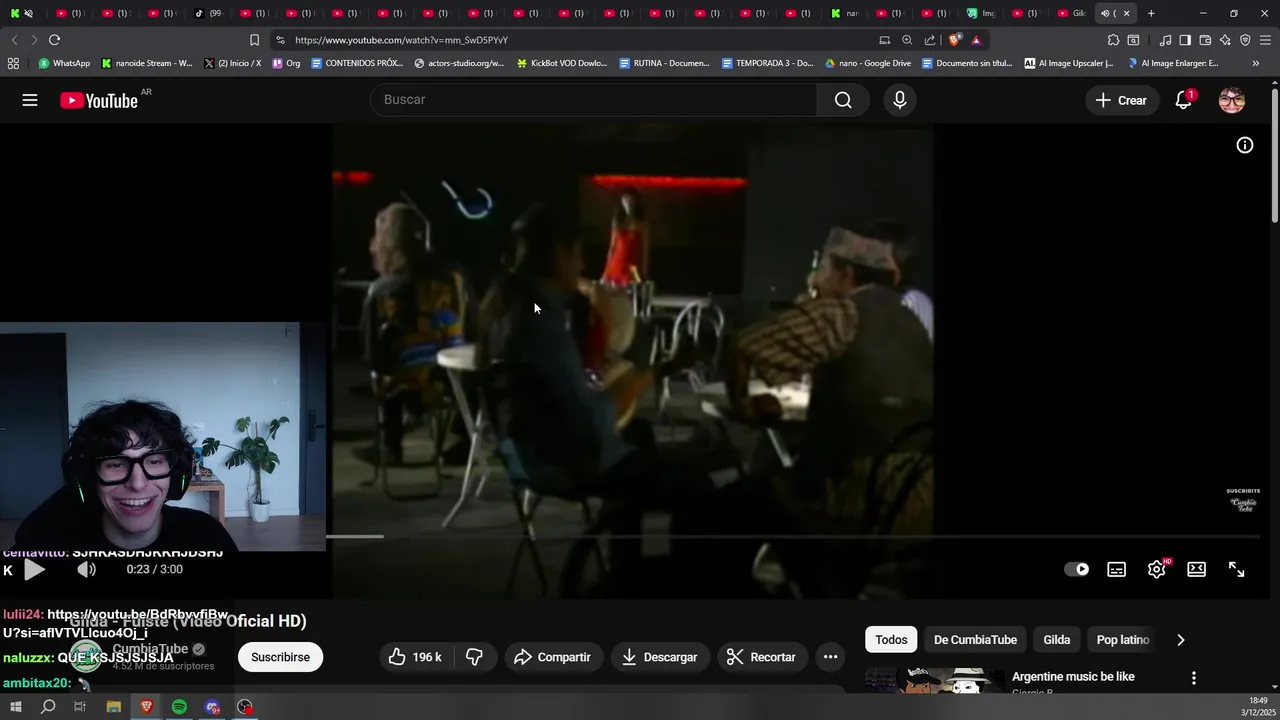The image size is (1280, 720).
Task: Go back in browser history
Action: [x=14, y=40]
